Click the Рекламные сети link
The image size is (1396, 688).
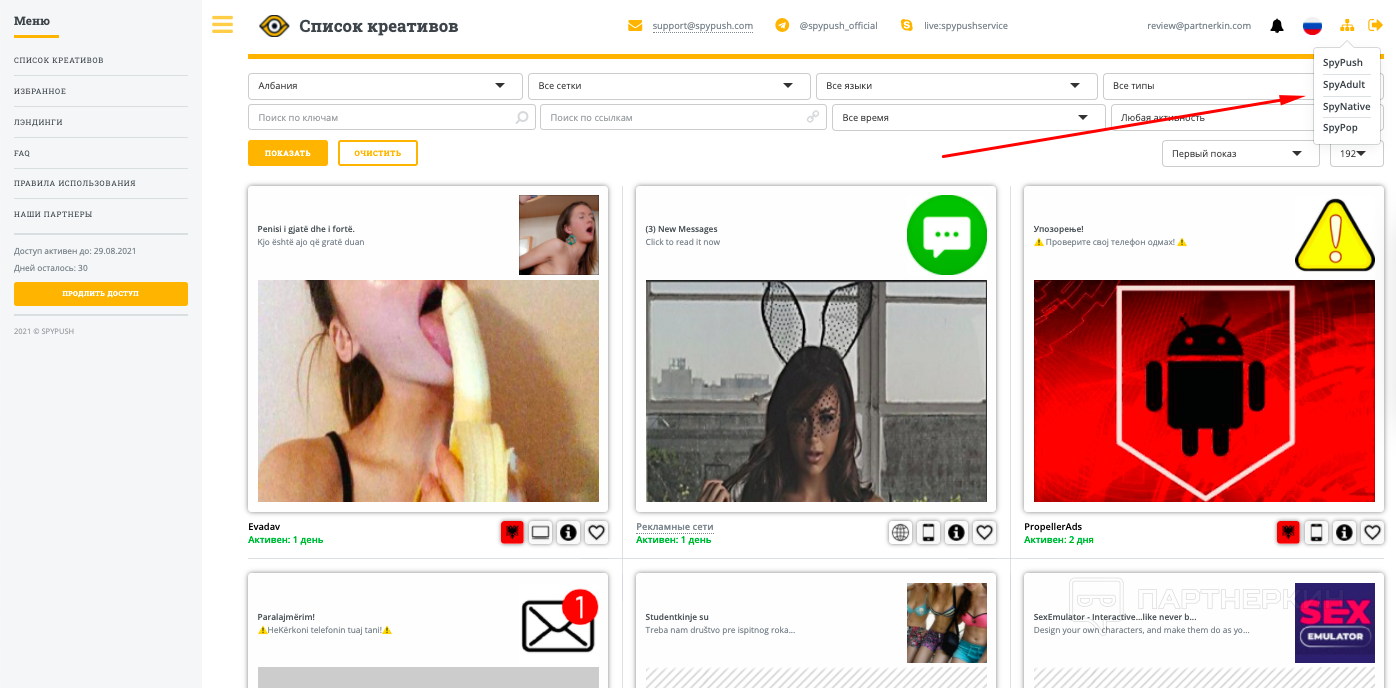[x=675, y=527]
